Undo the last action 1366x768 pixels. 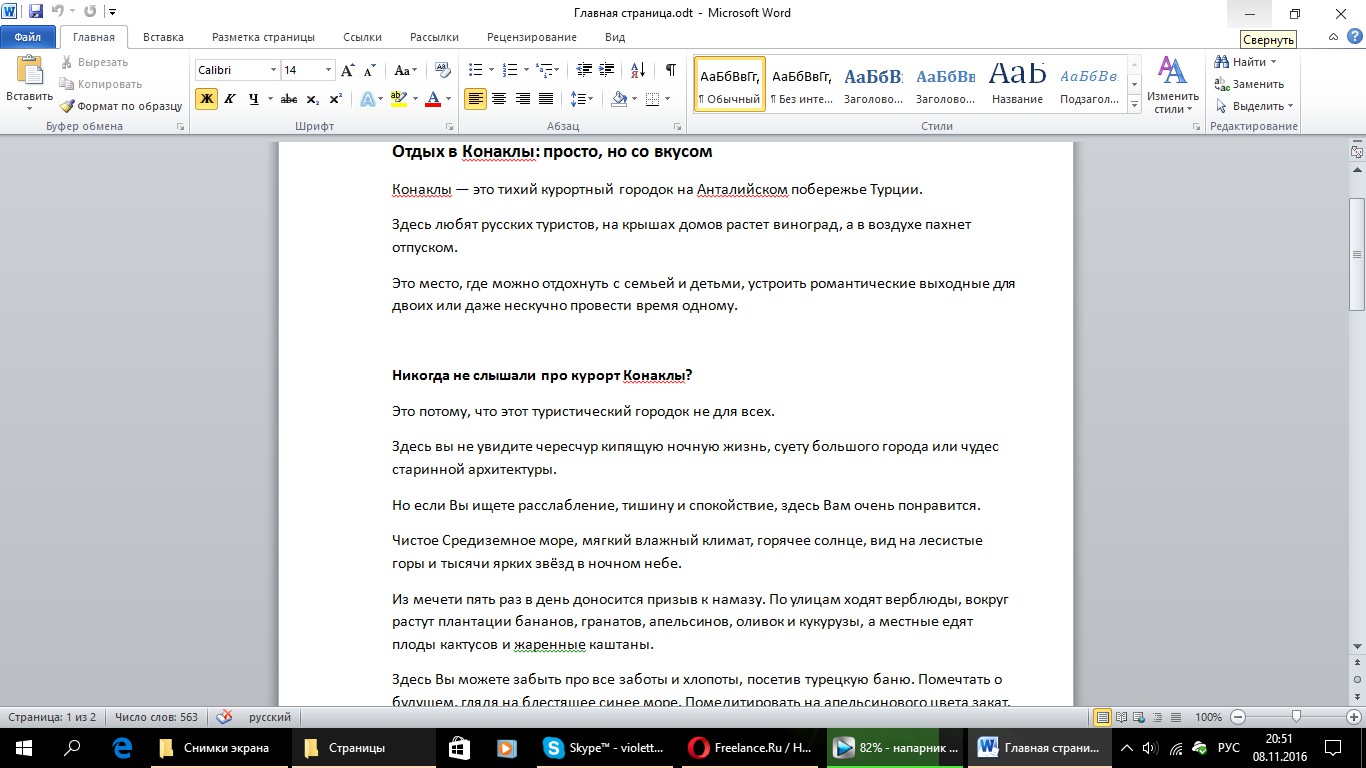[58, 13]
